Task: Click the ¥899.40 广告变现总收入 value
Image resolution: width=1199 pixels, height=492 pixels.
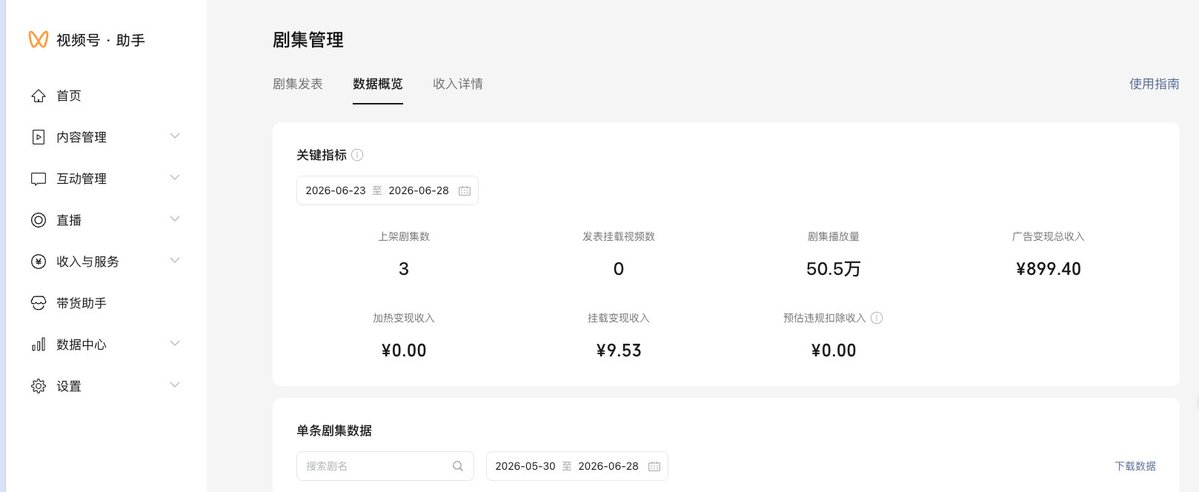Action: pyautogui.click(x=1048, y=269)
